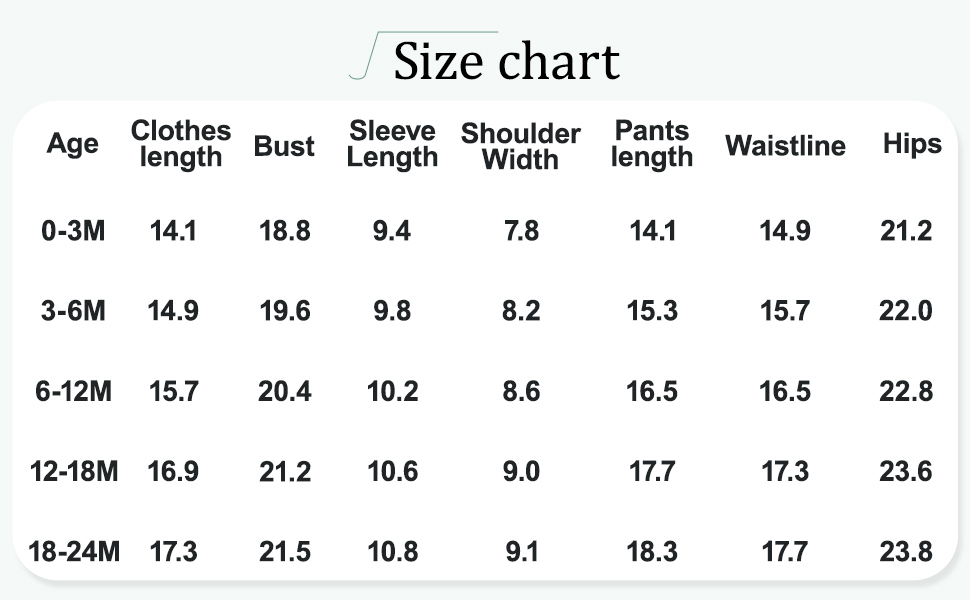
Task: Select the Shoulder Width header
Action: (x=520, y=146)
